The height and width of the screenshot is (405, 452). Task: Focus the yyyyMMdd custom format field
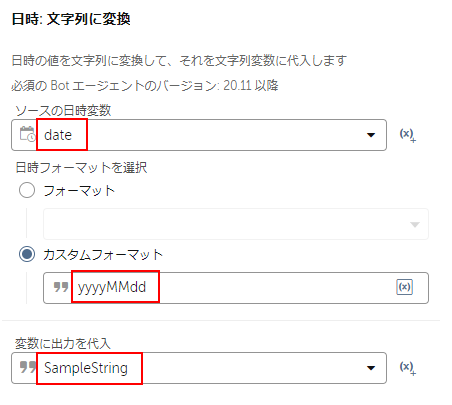point(236,288)
